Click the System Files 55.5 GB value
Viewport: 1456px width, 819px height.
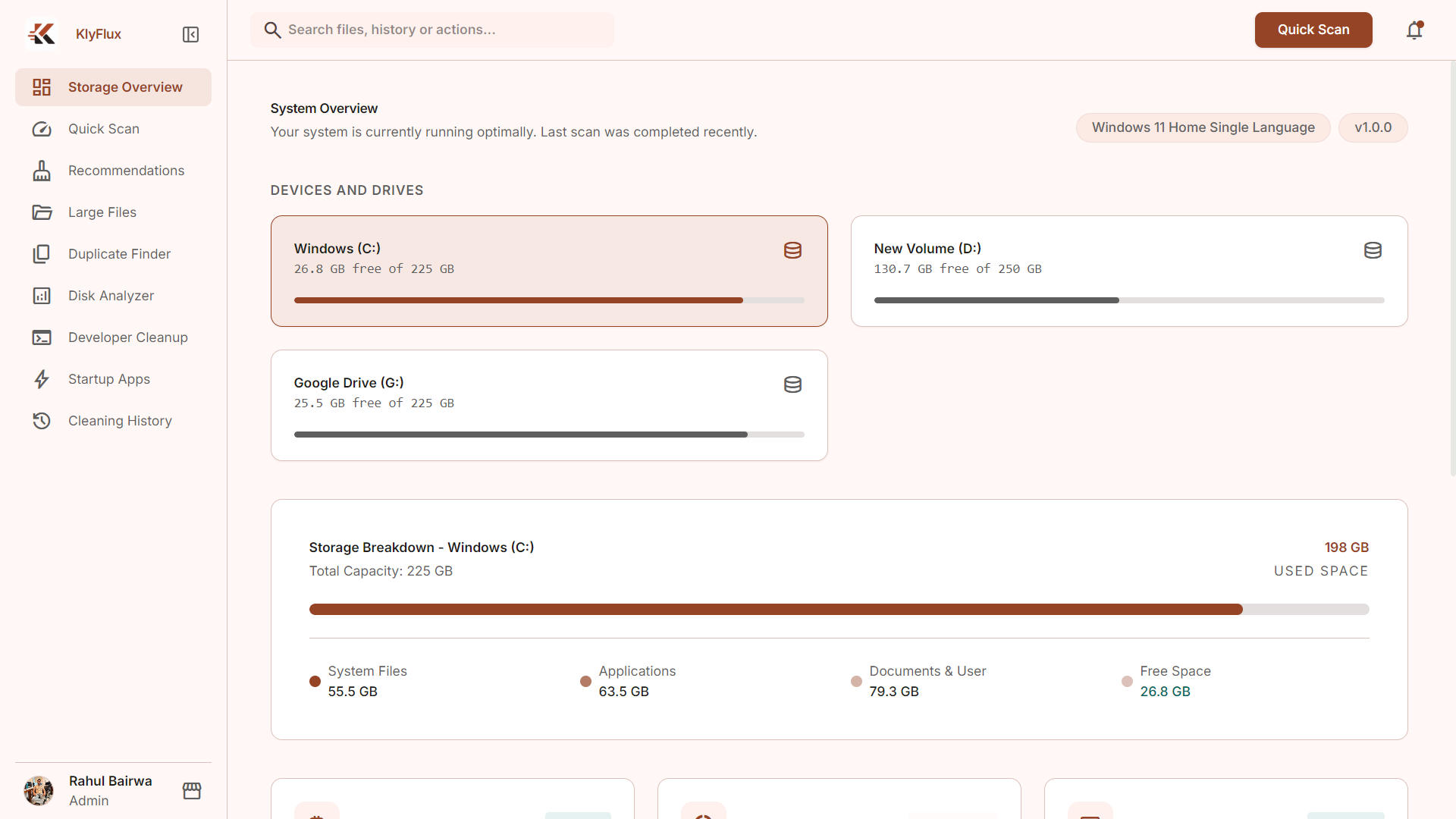[x=353, y=692]
